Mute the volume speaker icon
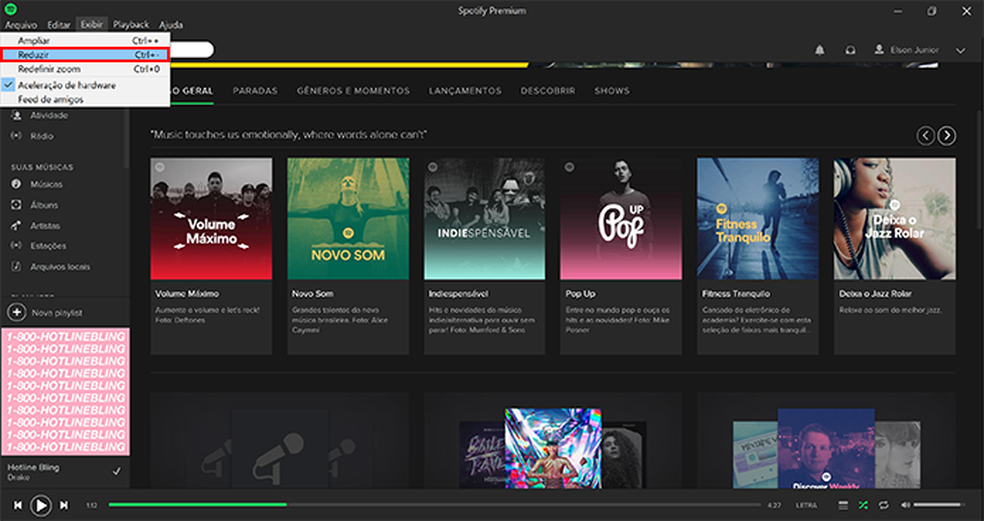The height and width of the screenshot is (521, 984). (x=905, y=505)
